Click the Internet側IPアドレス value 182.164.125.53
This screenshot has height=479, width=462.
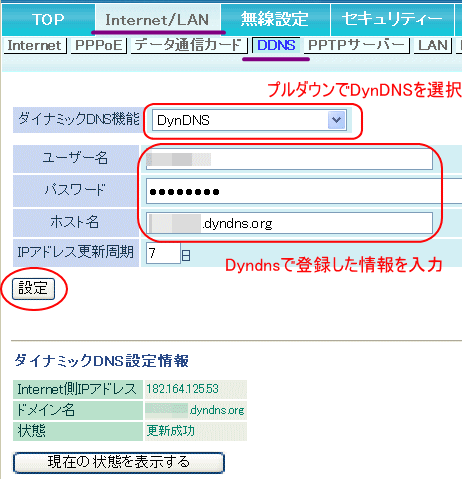(x=182, y=389)
